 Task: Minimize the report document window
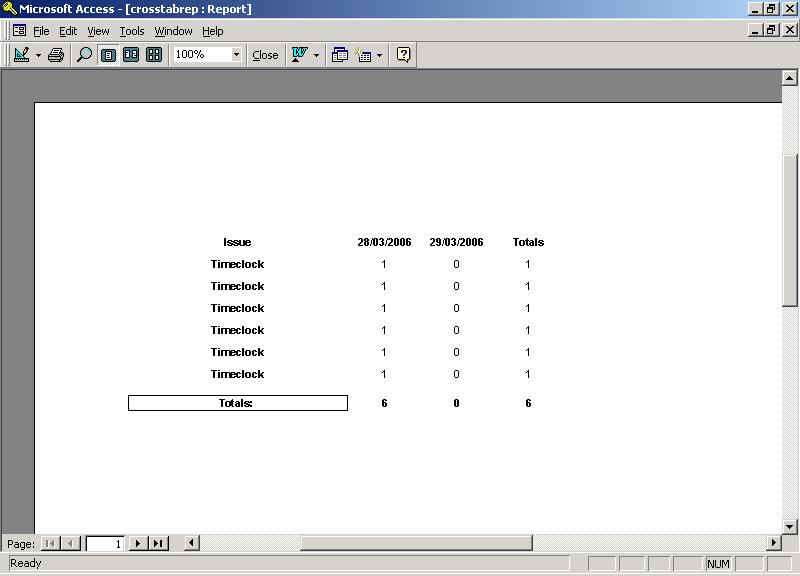pos(756,30)
